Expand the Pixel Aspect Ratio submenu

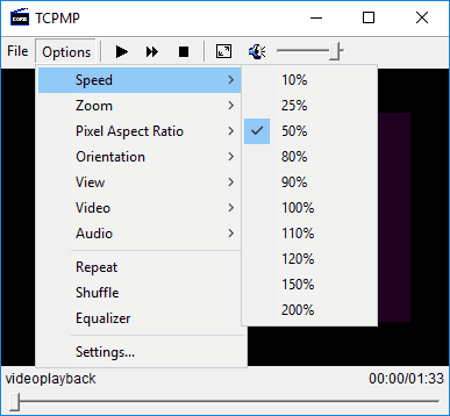click(x=139, y=131)
